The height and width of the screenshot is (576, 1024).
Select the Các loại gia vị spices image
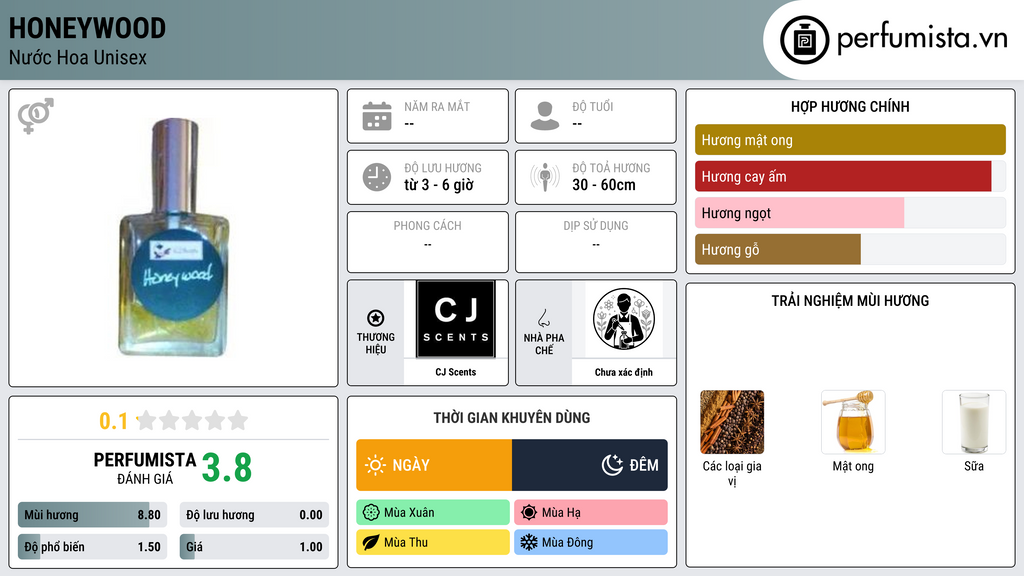(x=732, y=422)
